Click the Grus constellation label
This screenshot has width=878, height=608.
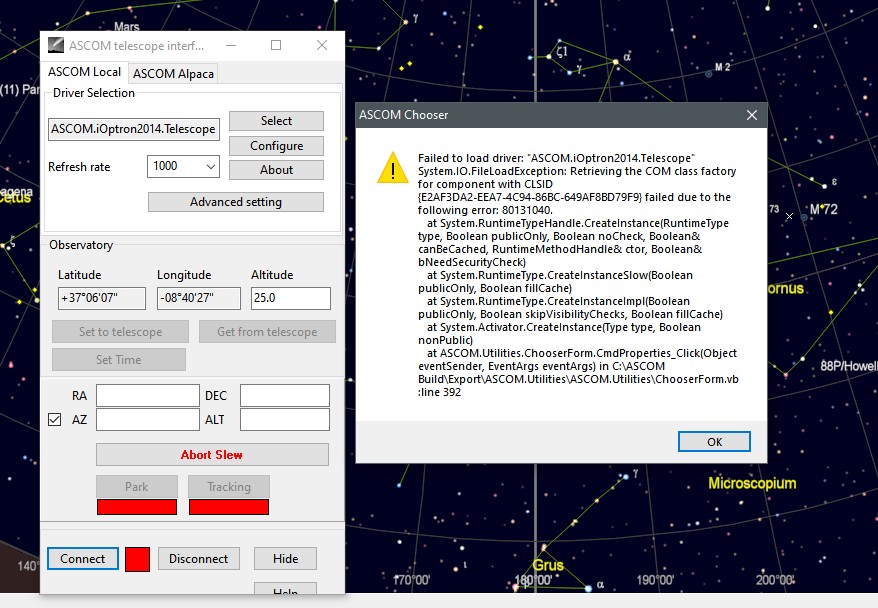[548, 565]
